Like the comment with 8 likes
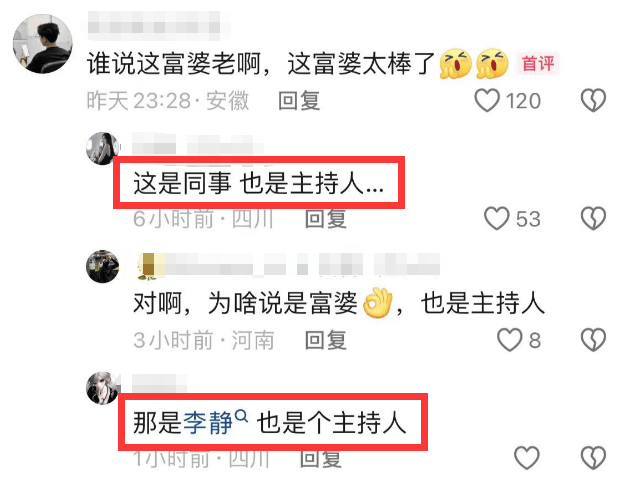 [x=510, y=340]
